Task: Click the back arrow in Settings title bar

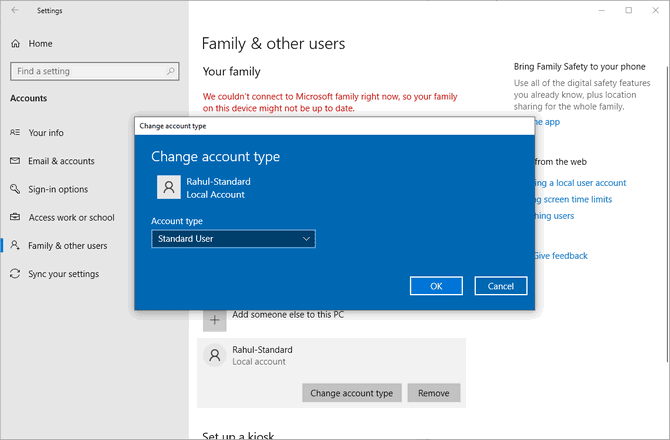Action: (x=15, y=11)
